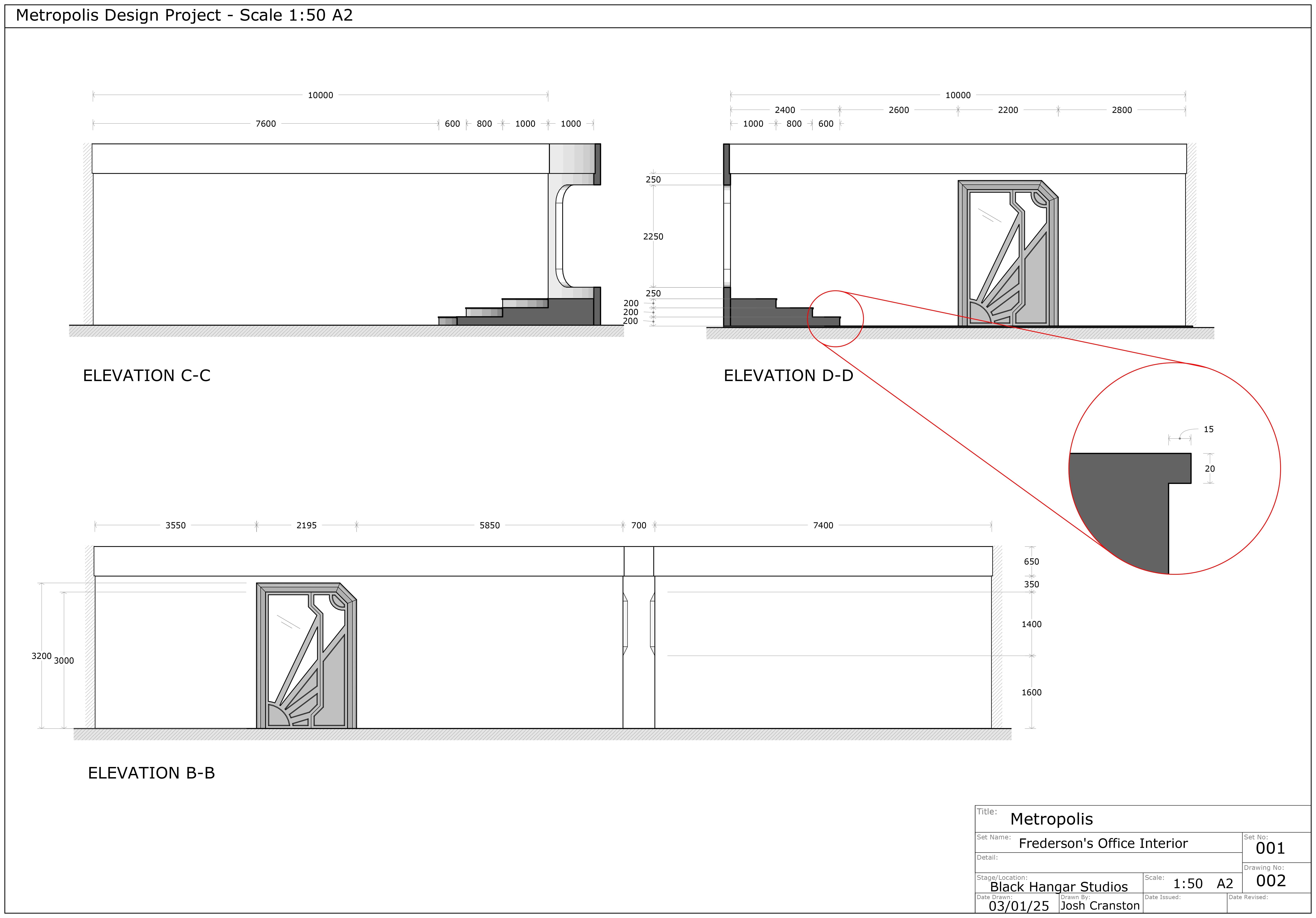Click the 15 dimension in detail callout

point(1208,429)
